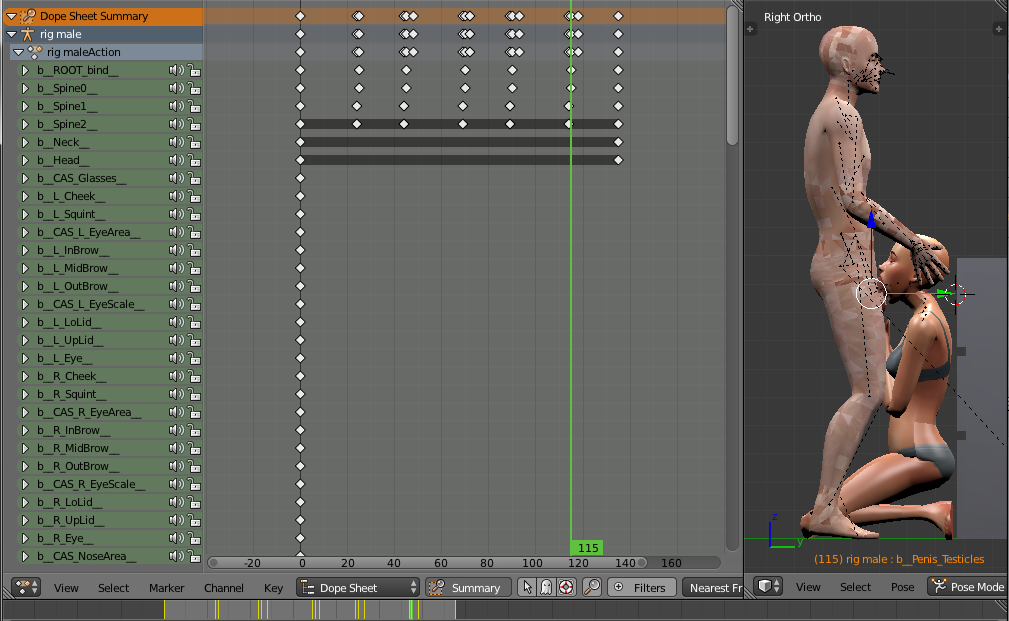The width and height of the screenshot is (1009, 621).
Task: Expand the b__CAS_L_EyeArea__ channel group
Action: pos(25,232)
